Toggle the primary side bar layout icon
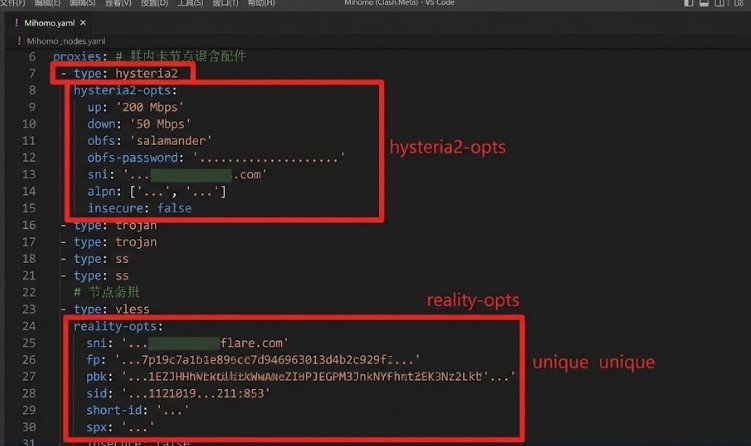Screen dimensions: 751x446 (x=688, y=3)
